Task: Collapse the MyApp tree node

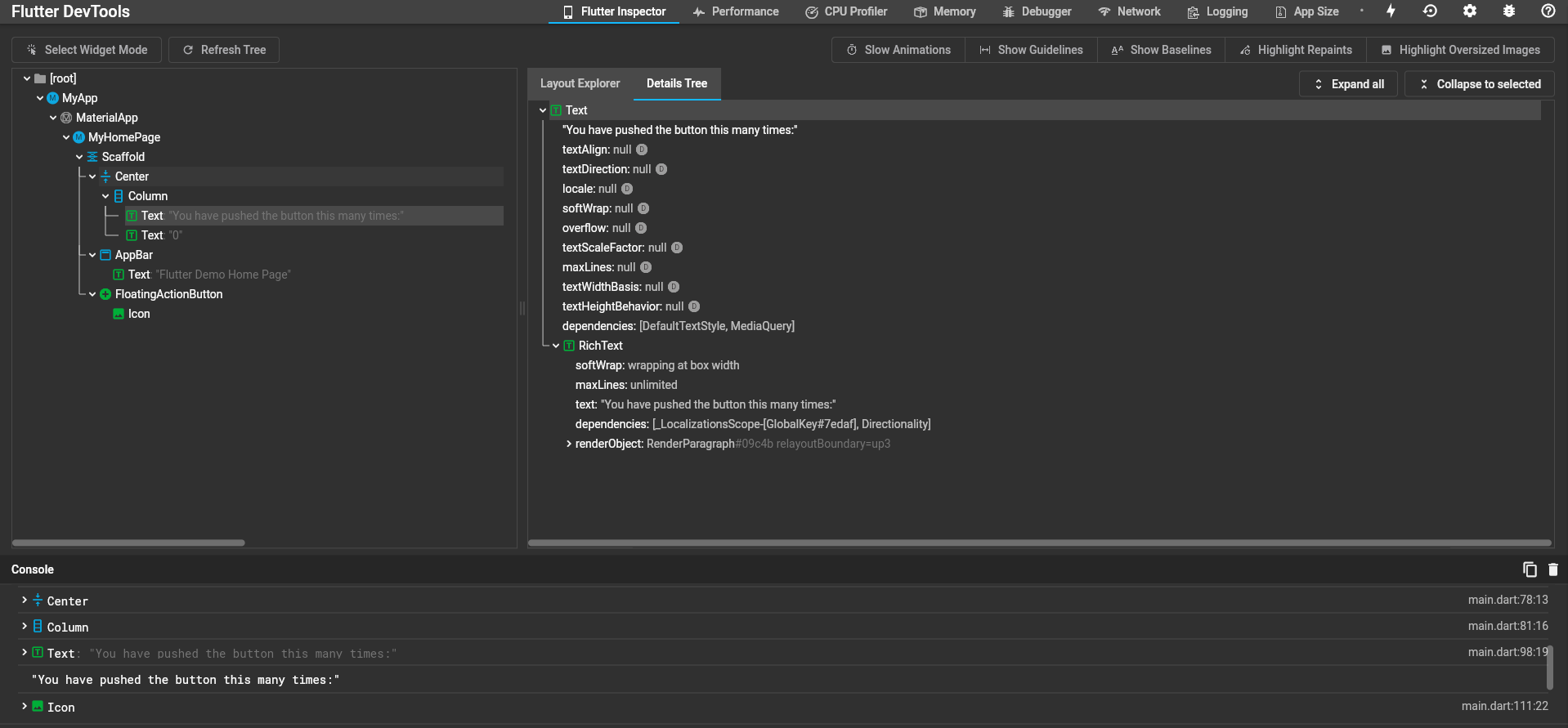Action: click(40, 98)
